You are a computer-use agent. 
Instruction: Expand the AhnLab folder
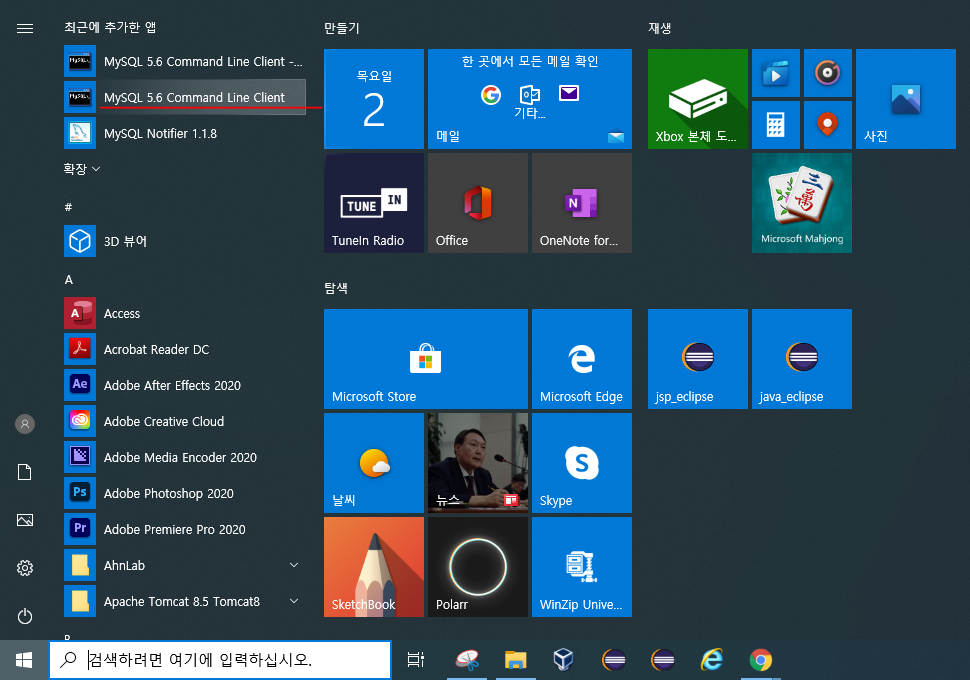point(184,565)
